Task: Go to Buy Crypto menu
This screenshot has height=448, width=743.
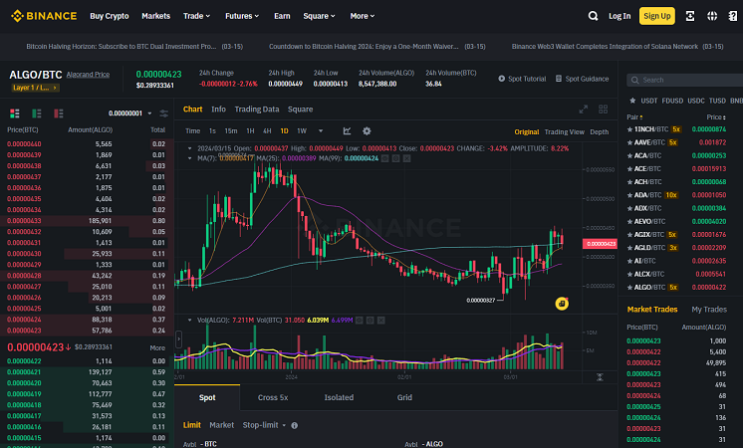Action: click(x=109, y=16)
